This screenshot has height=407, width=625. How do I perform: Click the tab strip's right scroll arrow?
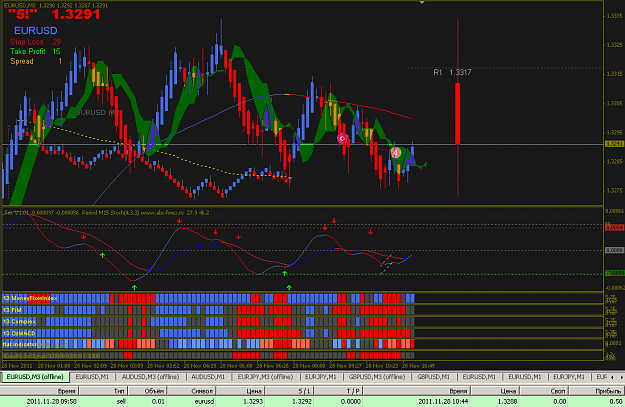coord(621,377)
